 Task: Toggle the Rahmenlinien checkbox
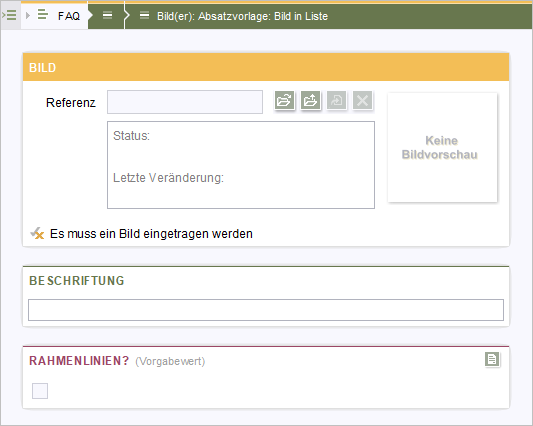[x=40, y=391]
